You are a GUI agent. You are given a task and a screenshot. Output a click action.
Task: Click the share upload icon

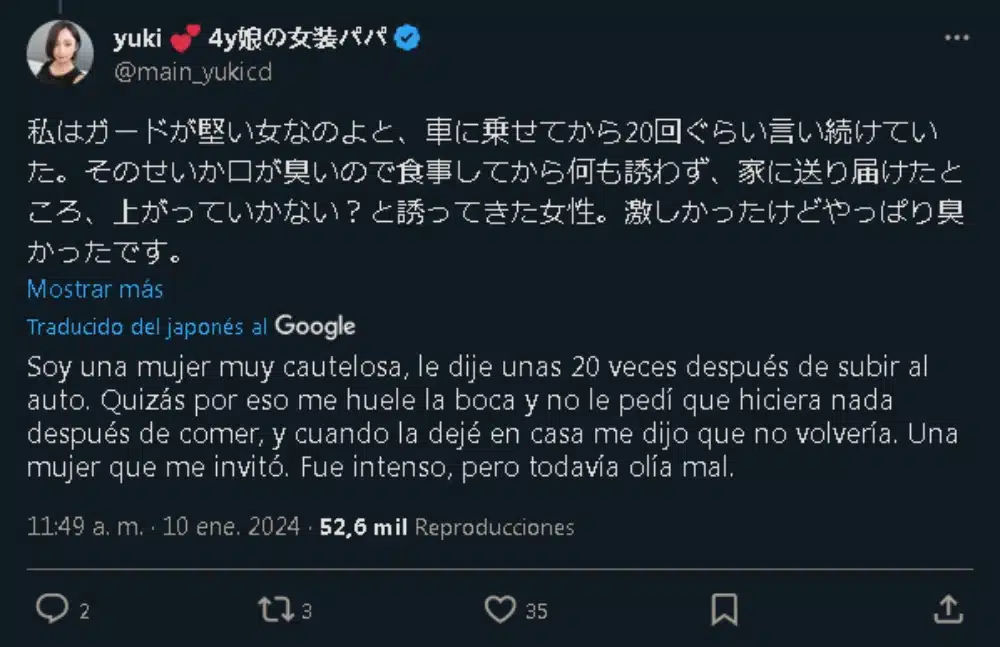(x=948, y=608)
